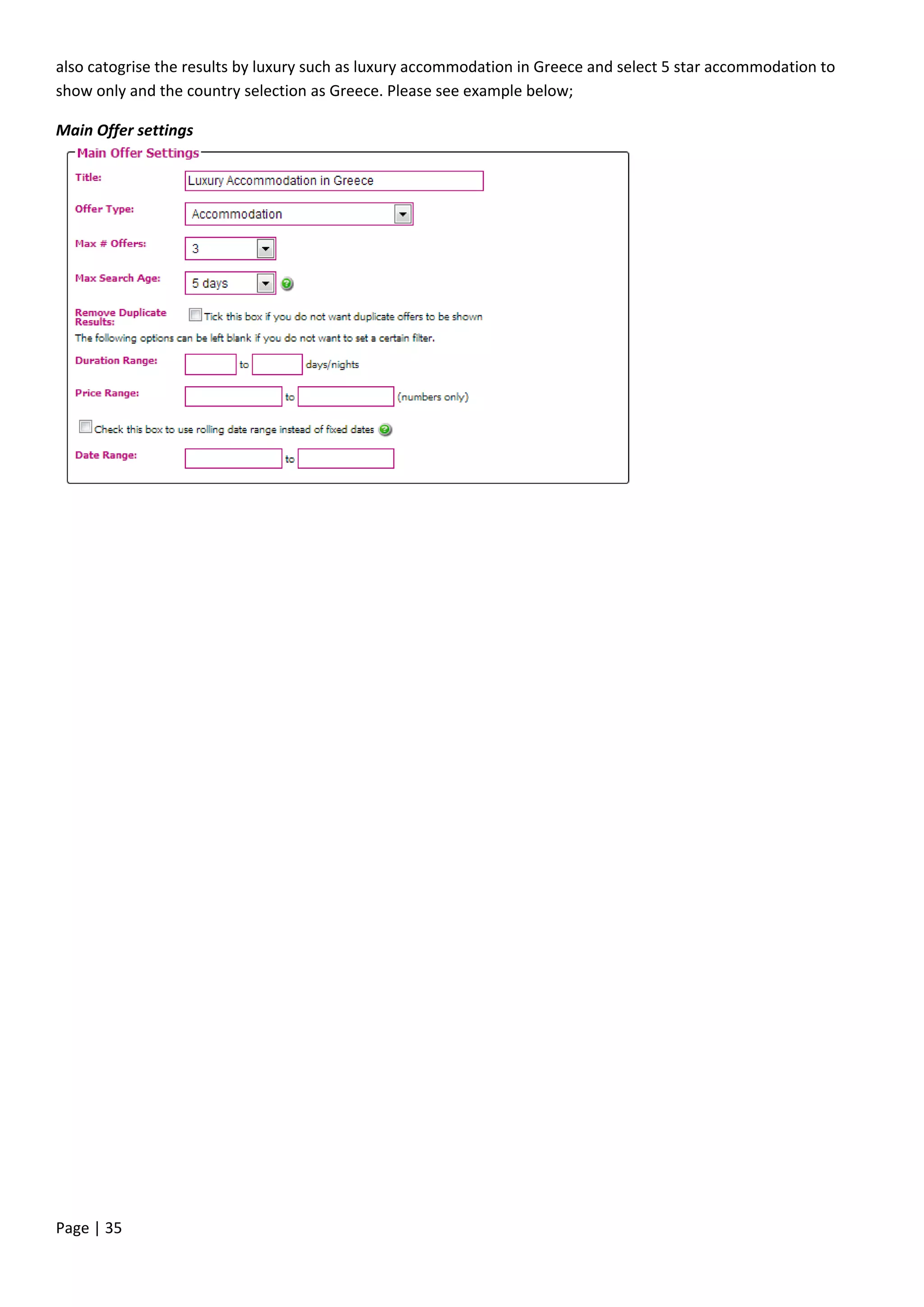Click help icon beside rolling date range

point(385,430)
